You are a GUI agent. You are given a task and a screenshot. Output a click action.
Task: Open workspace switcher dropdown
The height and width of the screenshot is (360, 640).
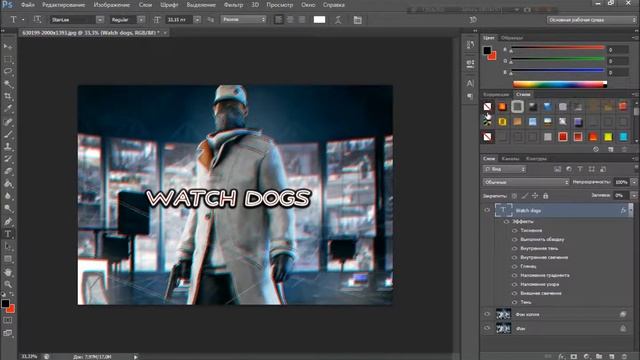coord(592,20)
